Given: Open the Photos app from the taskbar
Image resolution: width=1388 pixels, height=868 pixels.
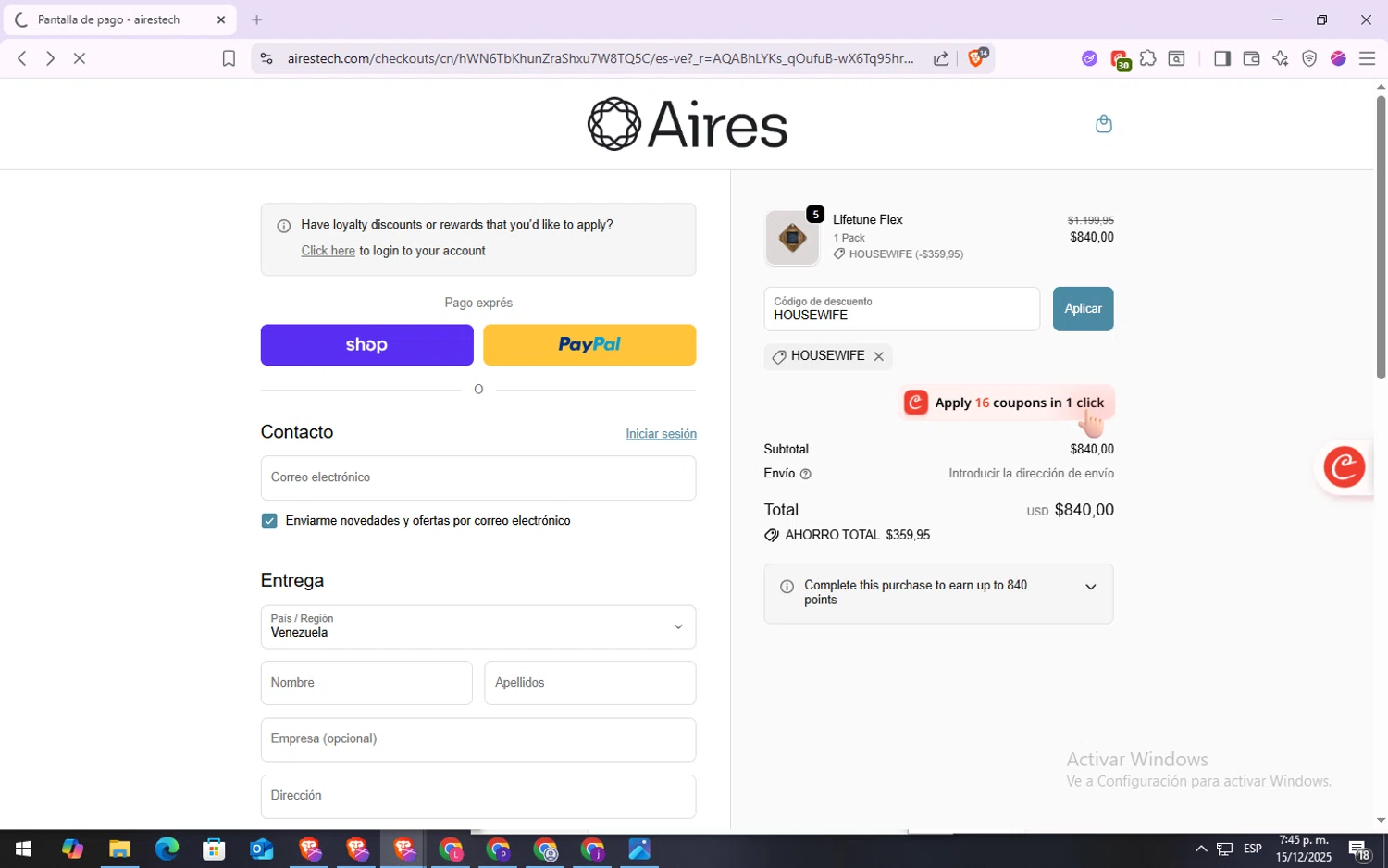Looking at the screenshot, I should [x=639, y=849].
